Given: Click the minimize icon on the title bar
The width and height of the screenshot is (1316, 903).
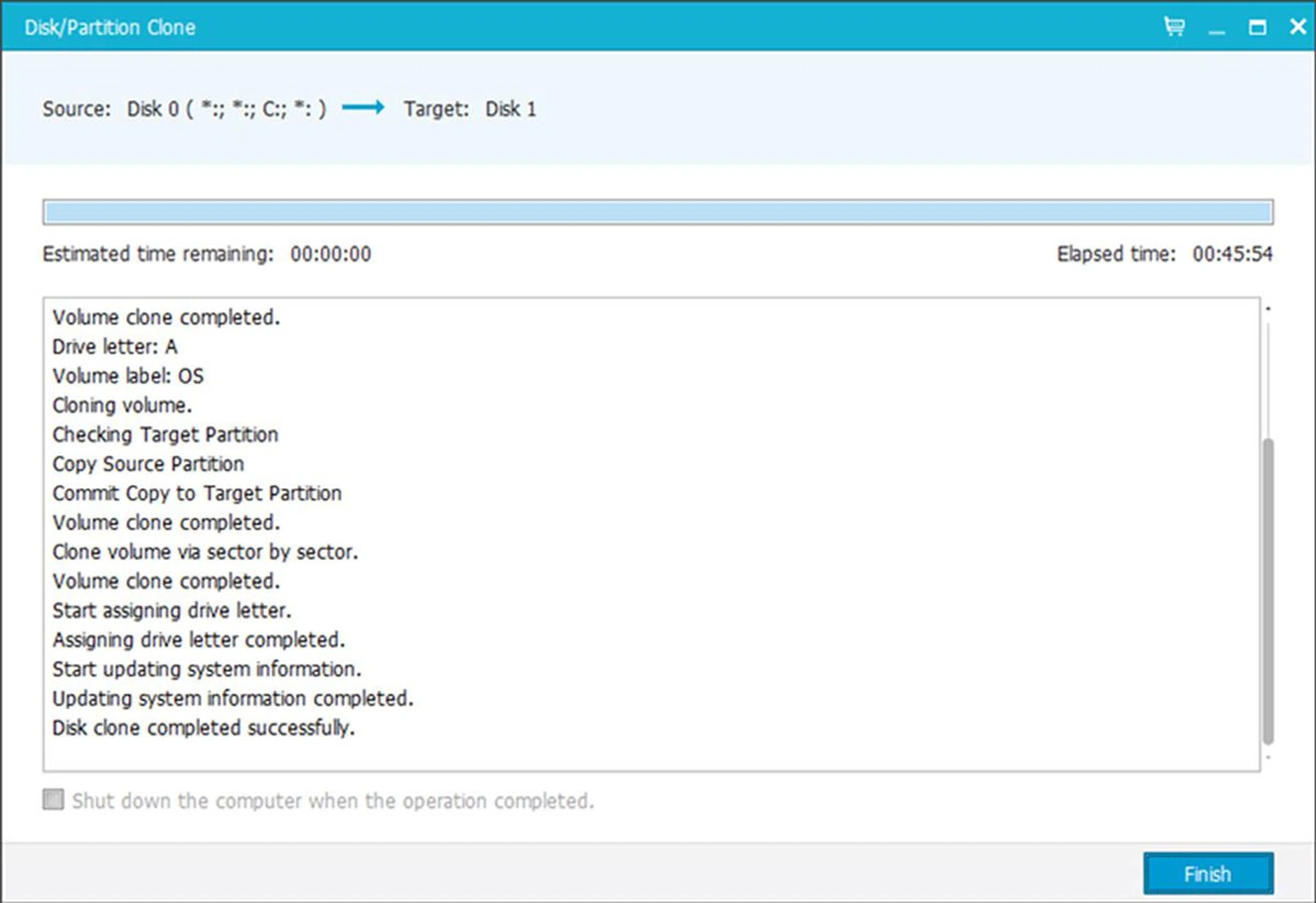Looking at the screenshot, I should pos(1216,31).
